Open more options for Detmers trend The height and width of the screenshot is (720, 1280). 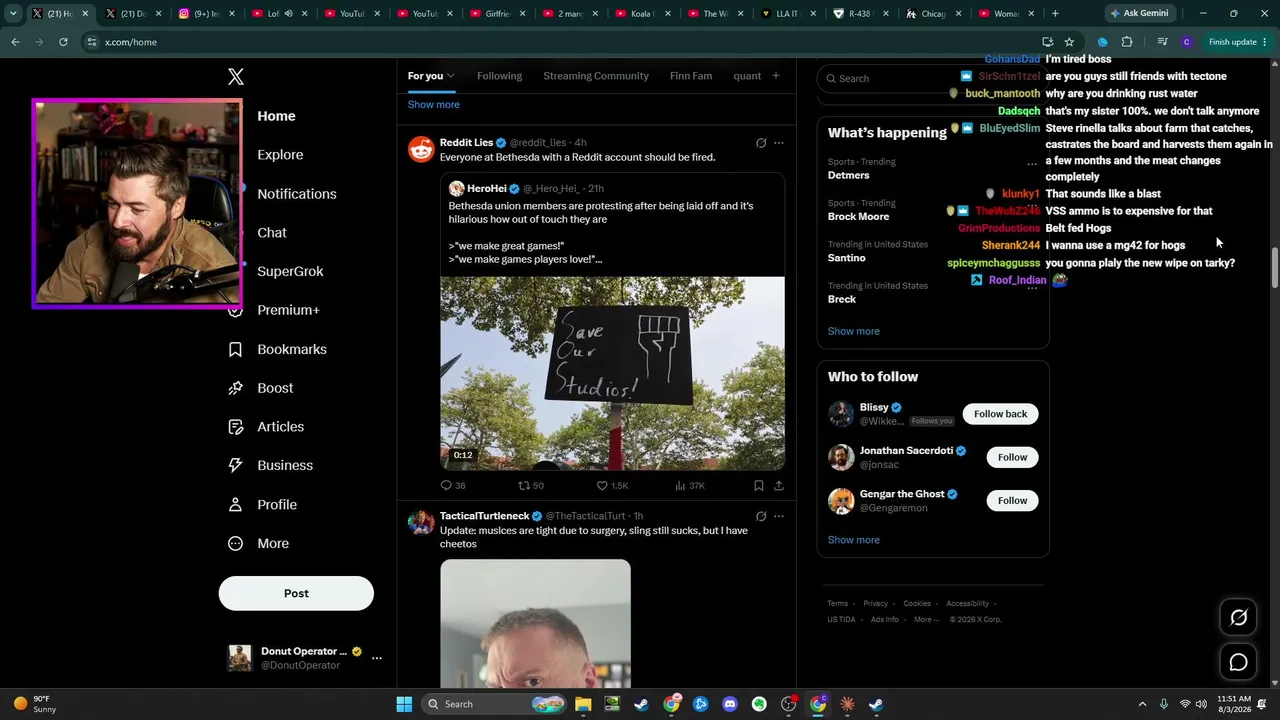point(1032,163)
